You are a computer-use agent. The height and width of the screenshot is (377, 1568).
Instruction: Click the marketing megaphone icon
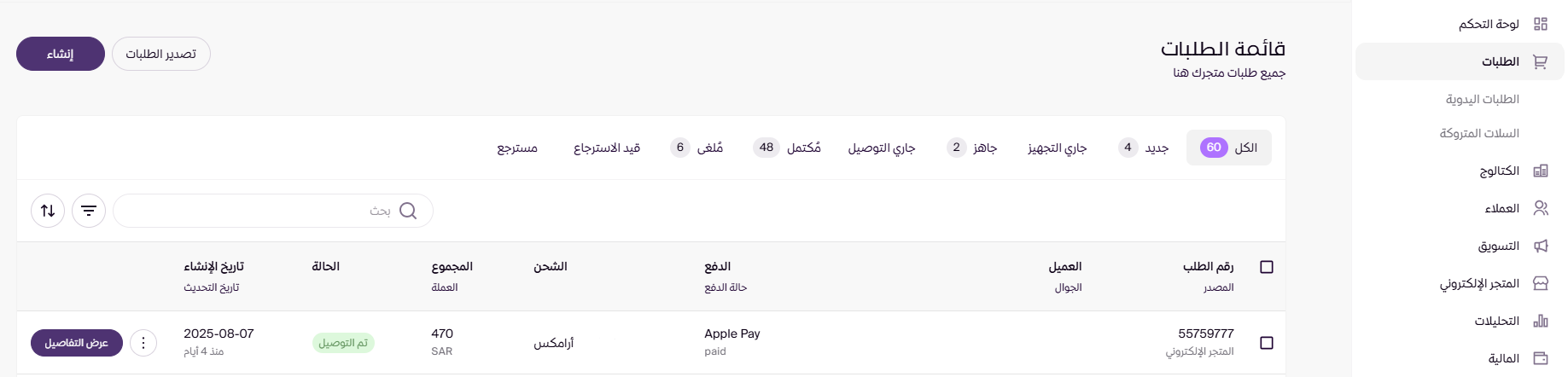1540,246
